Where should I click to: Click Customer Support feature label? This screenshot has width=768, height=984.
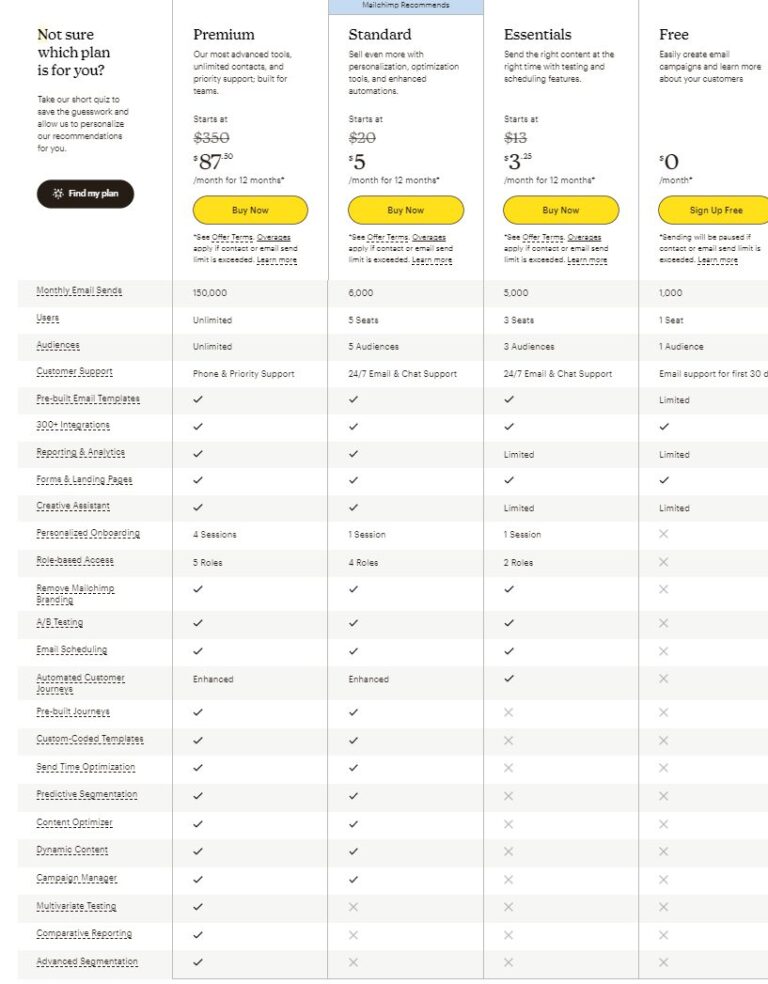coord(74,372)
